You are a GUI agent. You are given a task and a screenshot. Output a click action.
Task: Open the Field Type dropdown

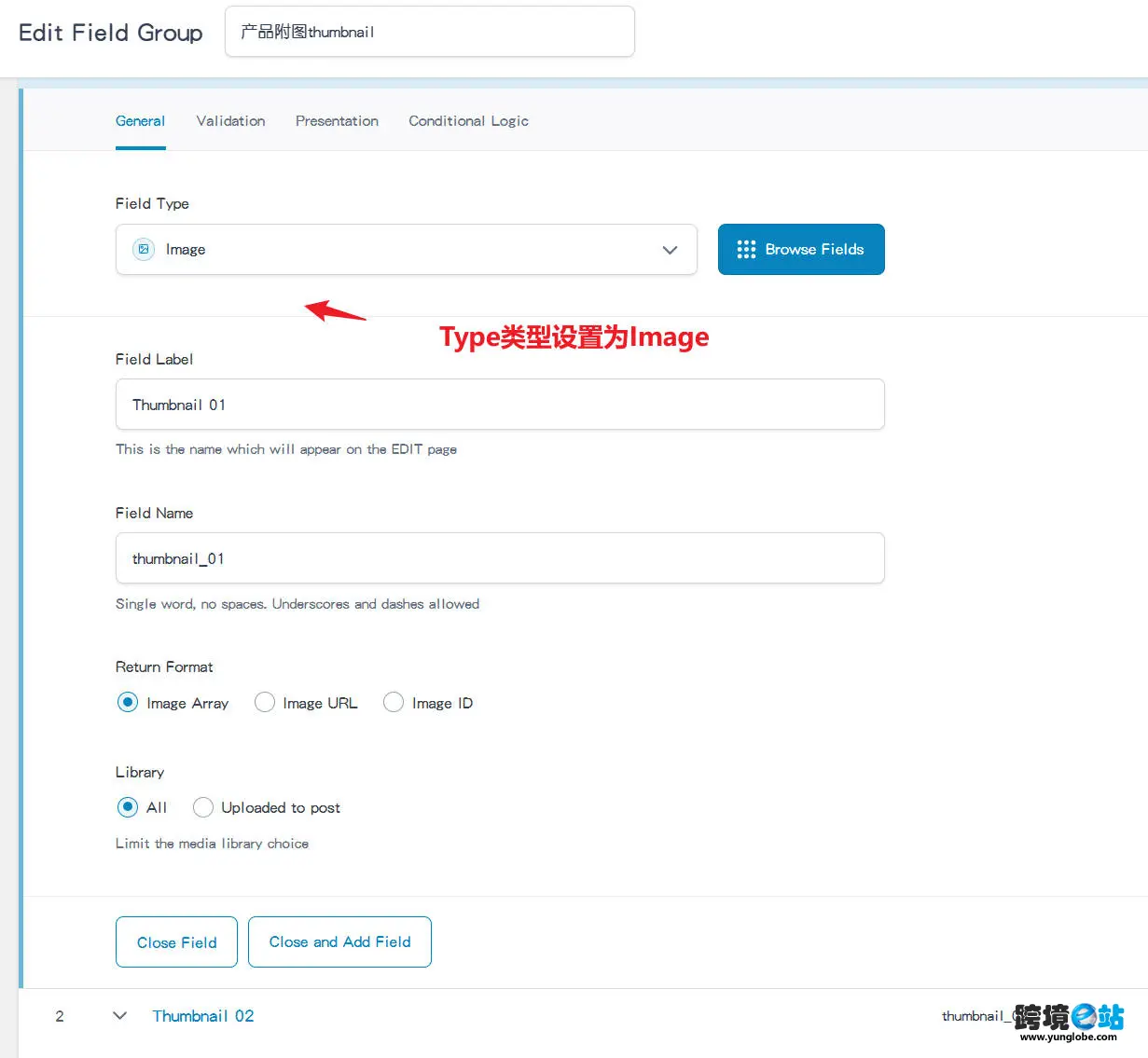[x=406, y=249]
